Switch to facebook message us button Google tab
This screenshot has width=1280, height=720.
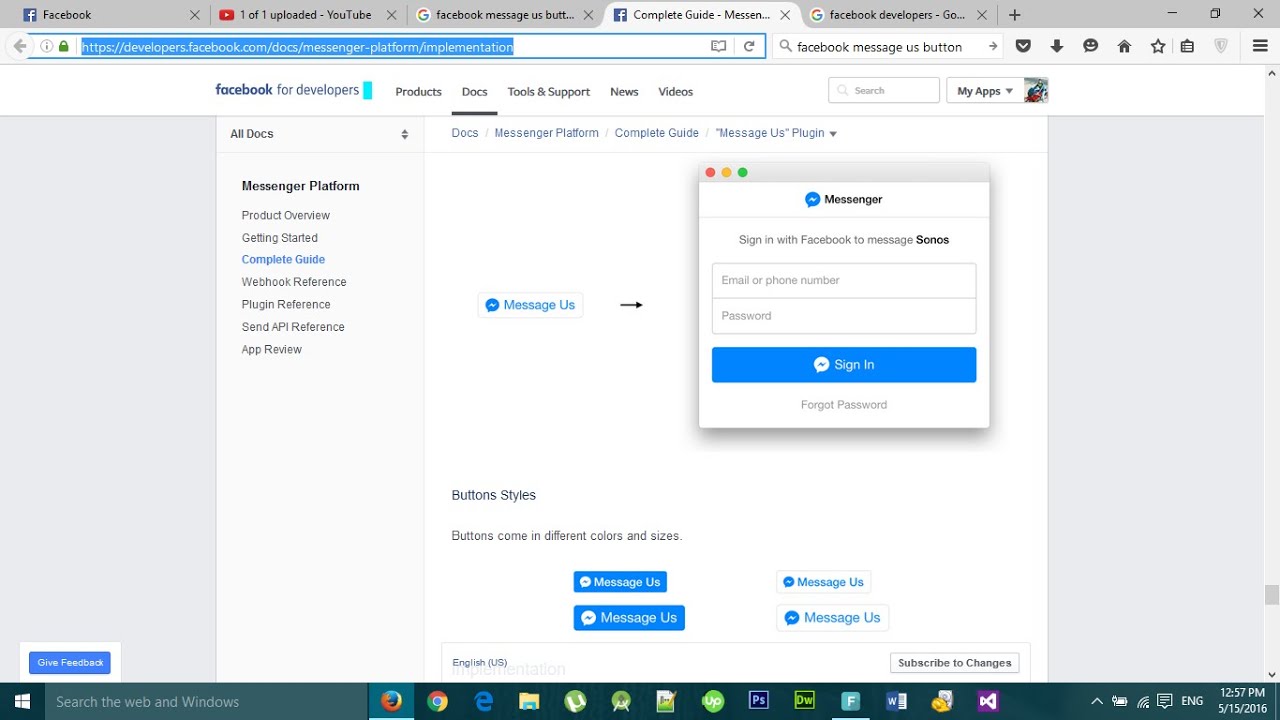[506, 15]
